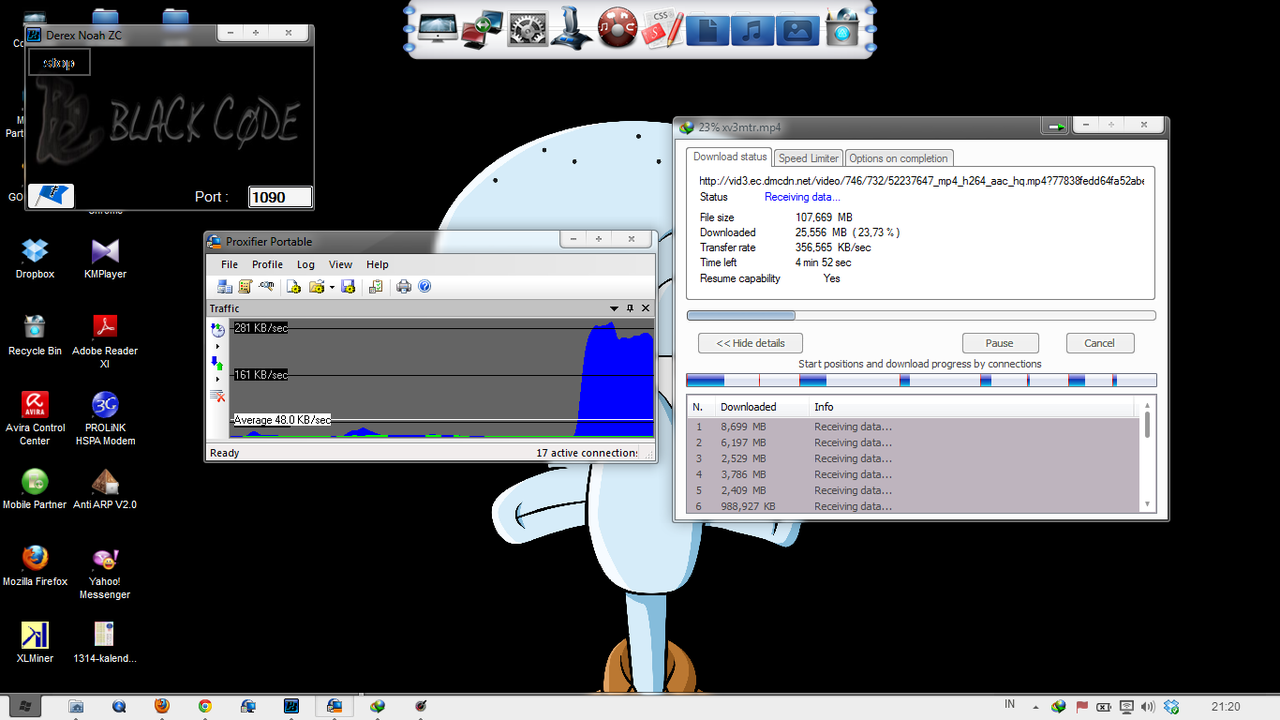Open gear settings icon in top dock

pyautogui.click(x=527, y=28)
